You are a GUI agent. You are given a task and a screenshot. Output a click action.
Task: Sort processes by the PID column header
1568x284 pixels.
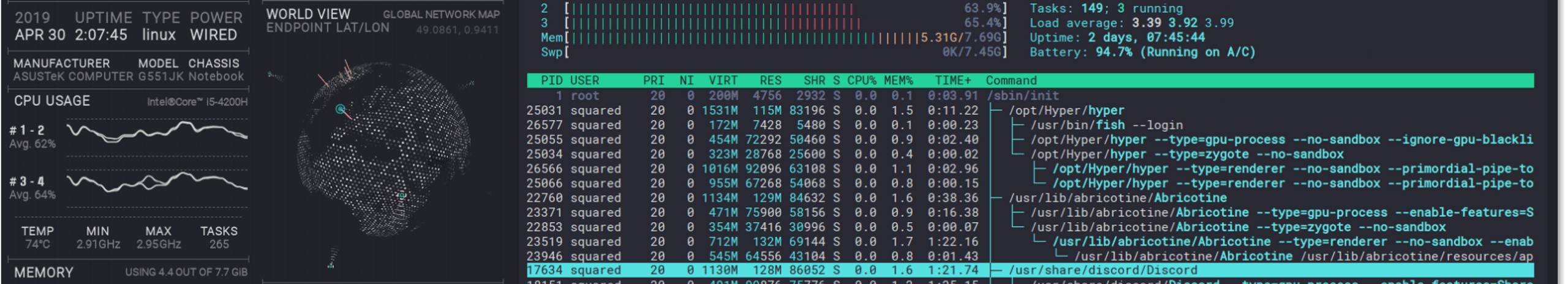[x=551, y=80]
